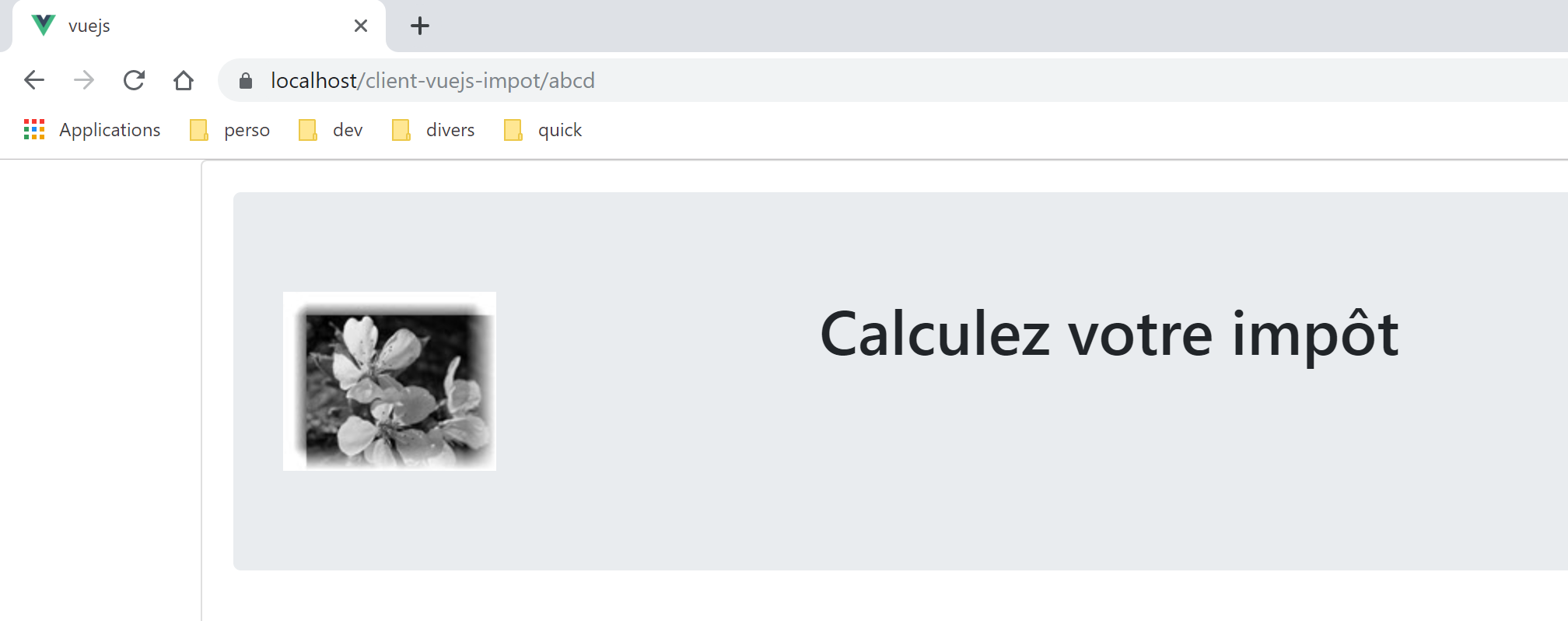1568x621 pixels.
Task: Click the folder icon next to 'dev'
Action: (308, 130)
